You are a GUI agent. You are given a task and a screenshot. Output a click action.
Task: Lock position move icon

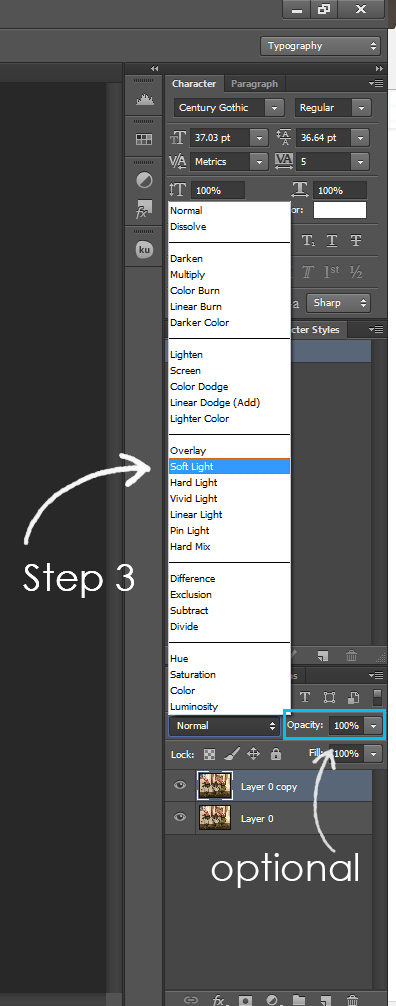[254, 754]
